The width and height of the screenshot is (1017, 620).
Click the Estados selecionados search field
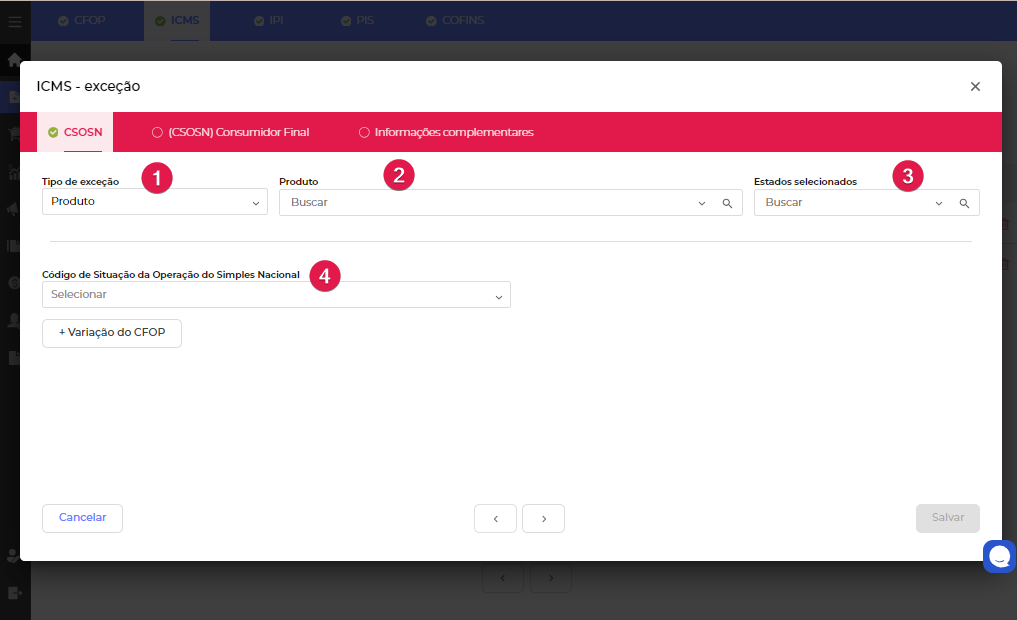click(x=840, y=203)
